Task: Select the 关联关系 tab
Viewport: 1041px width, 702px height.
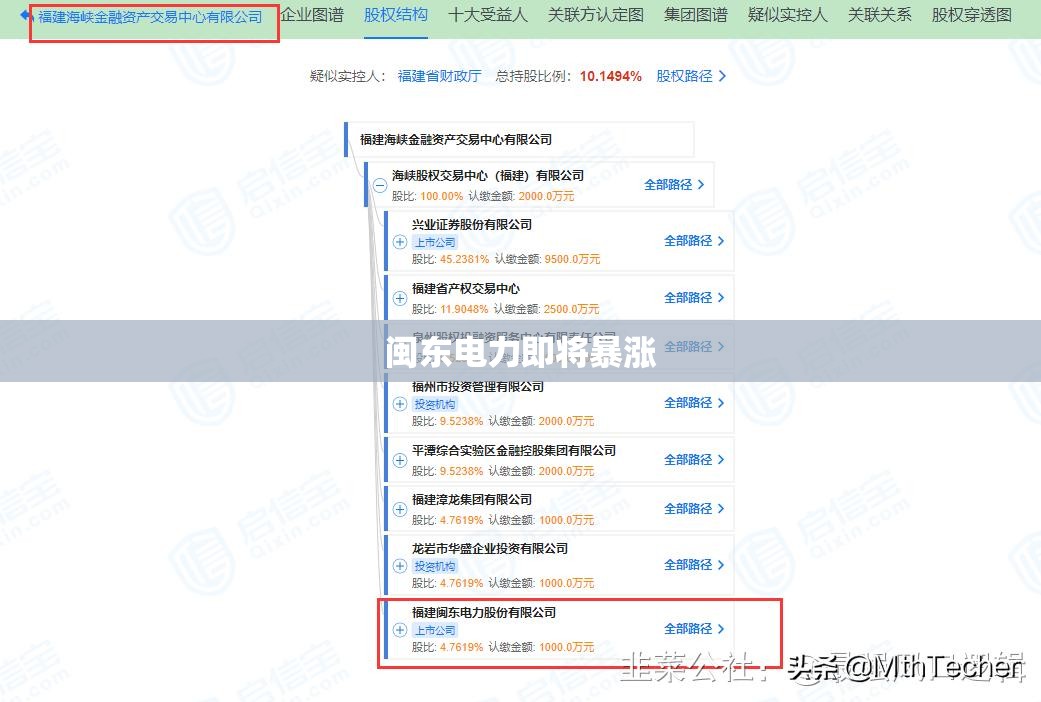Action: 880,15
